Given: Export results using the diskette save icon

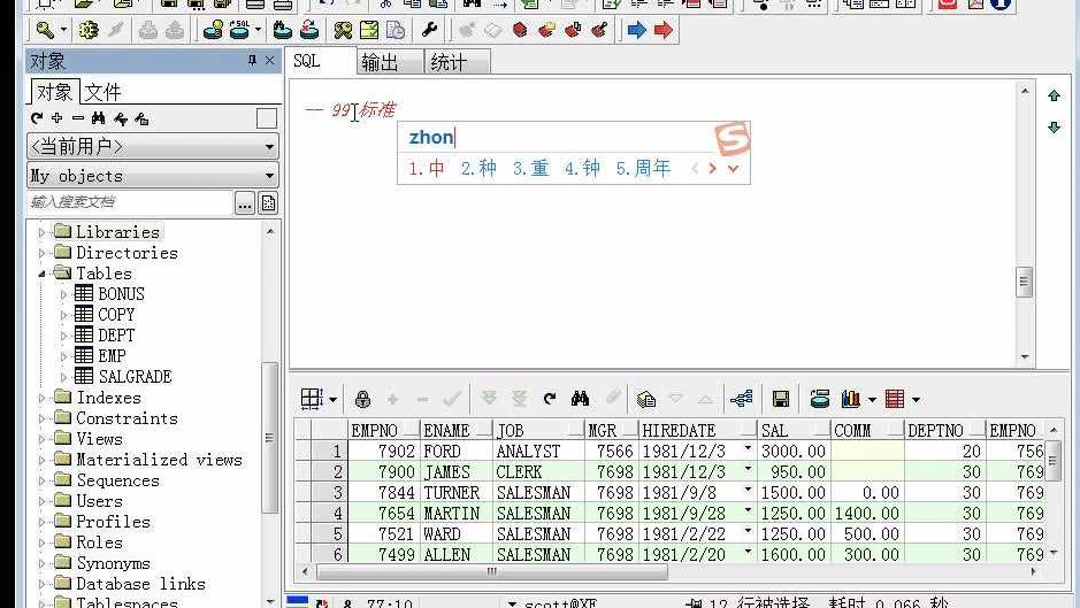Looking at the screenshot, I should (780, 398).
